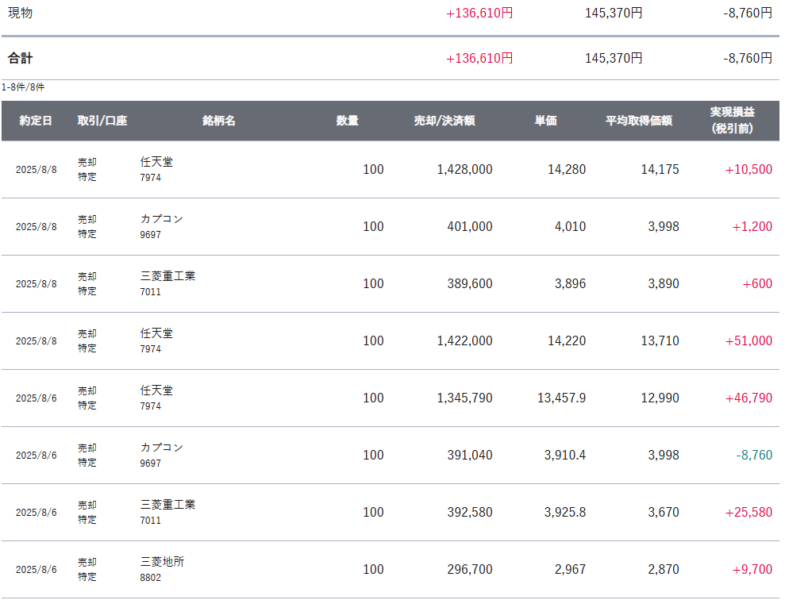The image size is (785, 600).
Task: Click the 合計 total row label
Action: click(x=20, y=58)
